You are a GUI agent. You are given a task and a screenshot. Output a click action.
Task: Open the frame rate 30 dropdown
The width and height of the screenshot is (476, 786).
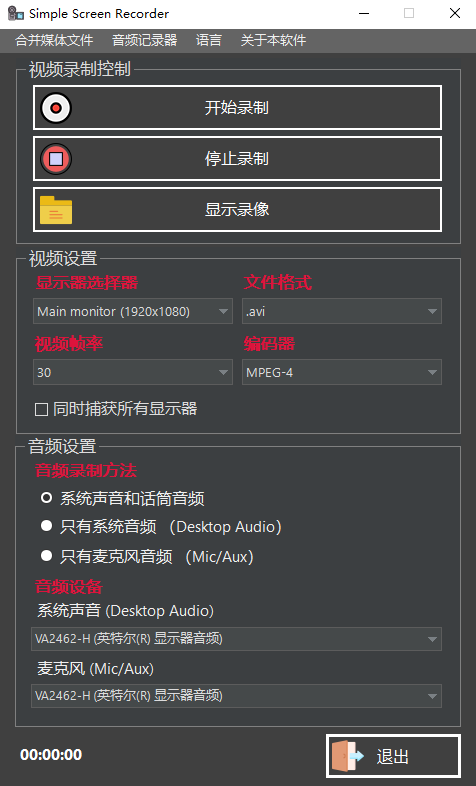click(x=133, y=372)
